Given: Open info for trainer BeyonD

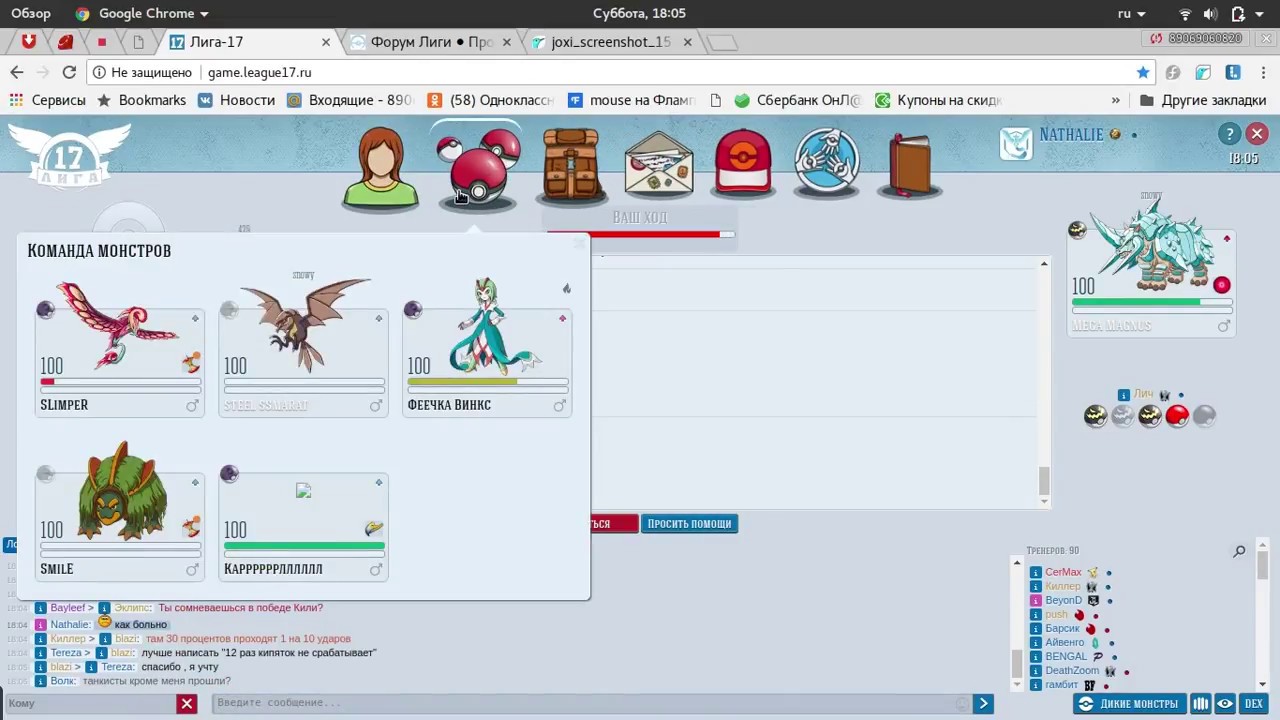Looking at the screenshot, I should (1035, 601).
